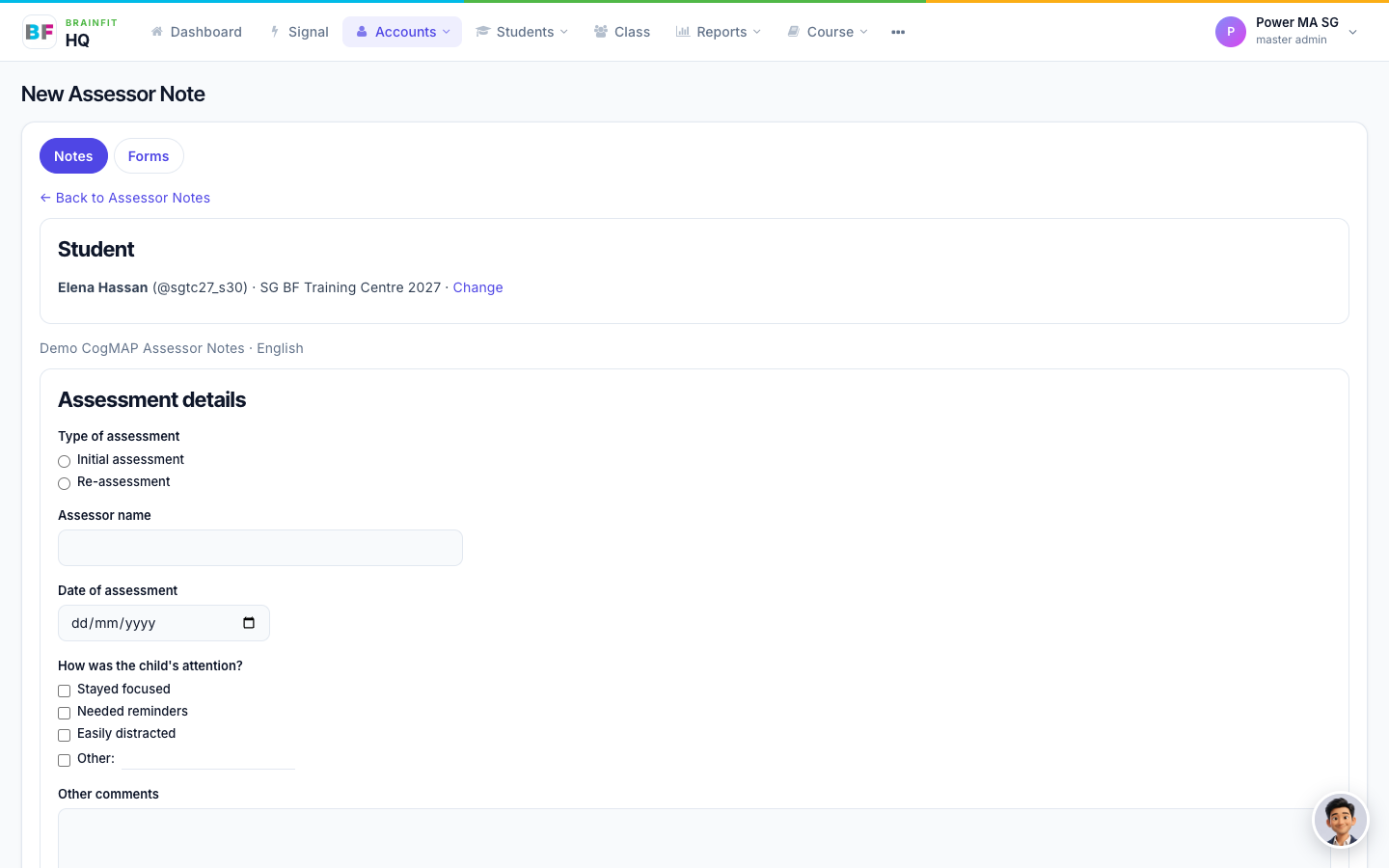The image size is (1389, 868).
Task: Click the purple P user avatar
Action: 1231,32
